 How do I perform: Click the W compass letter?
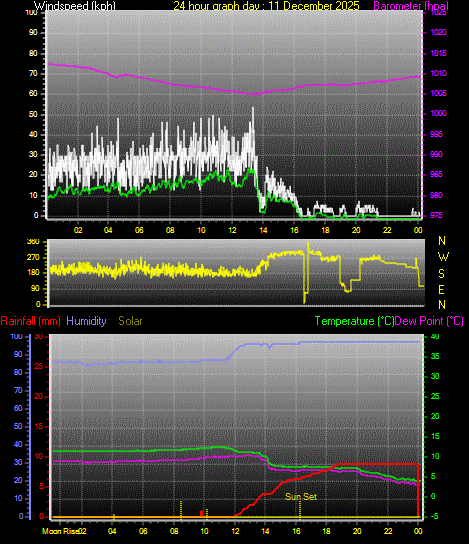pyautogui.click(x=443, y=257)
